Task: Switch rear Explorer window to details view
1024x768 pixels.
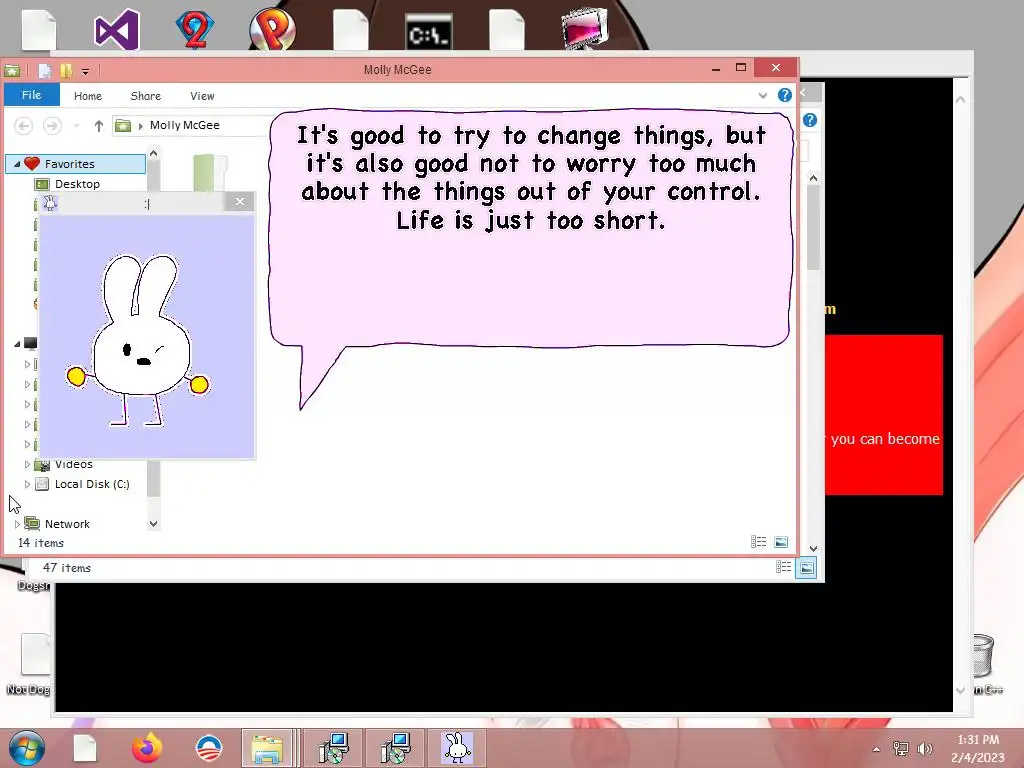Action: (x=783, y=568)
